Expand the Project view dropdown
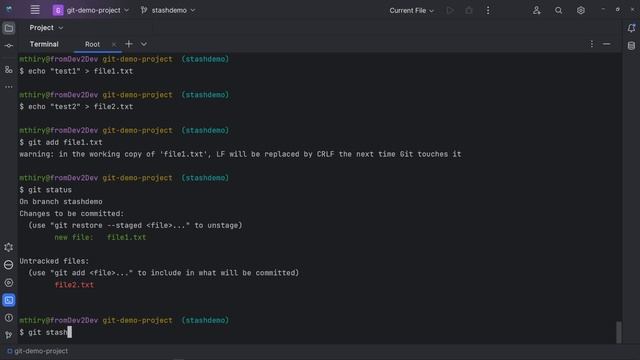Screen dimensions: 640x360 click(x=46, y=28)
